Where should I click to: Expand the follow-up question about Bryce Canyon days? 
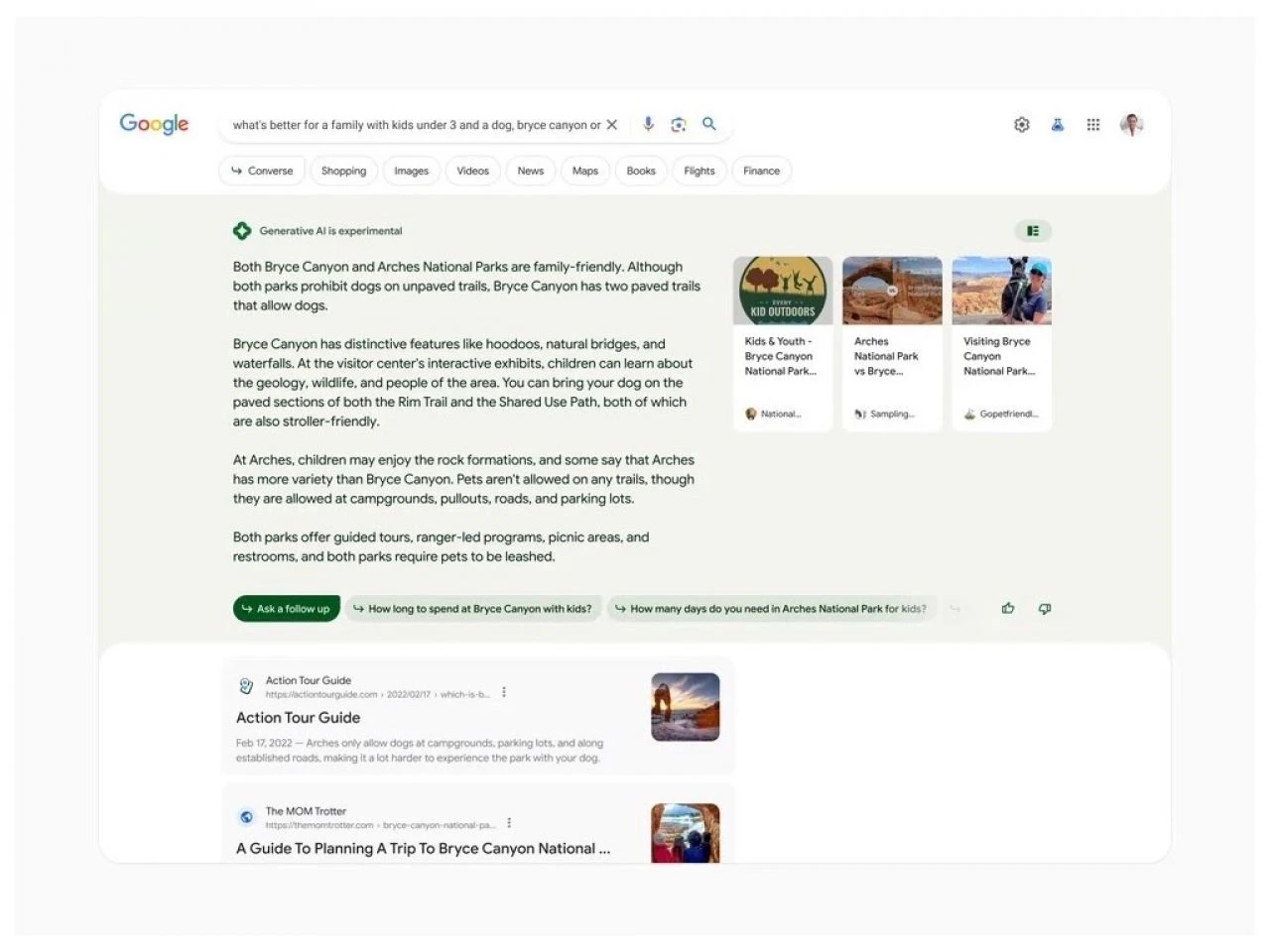click(474, 608)
